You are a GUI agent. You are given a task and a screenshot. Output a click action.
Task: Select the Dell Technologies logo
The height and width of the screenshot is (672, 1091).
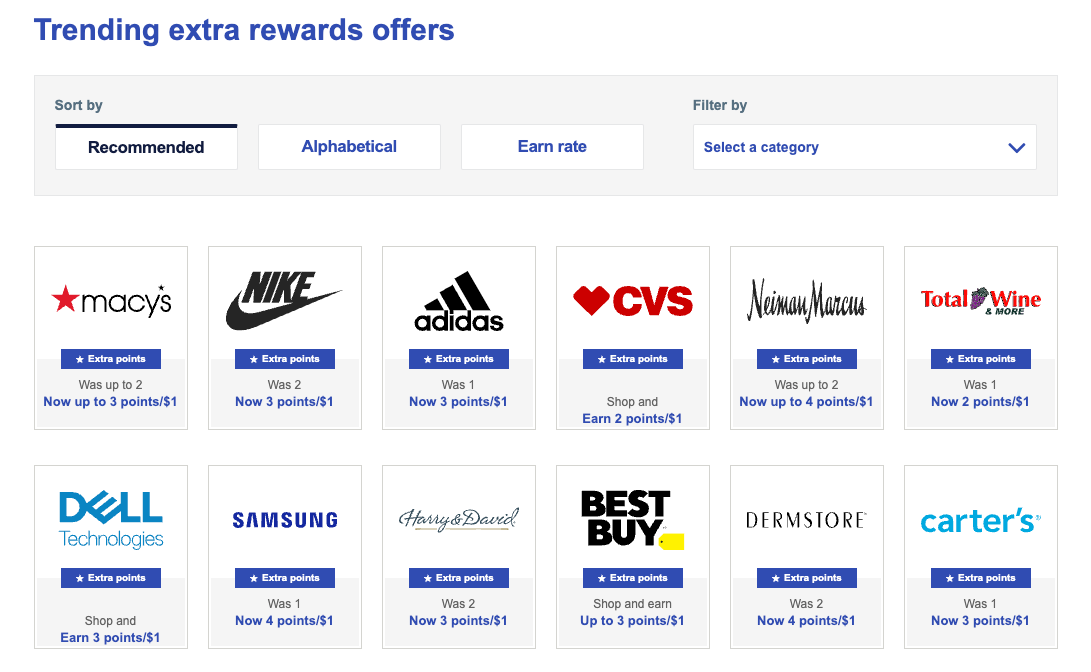coord(111,520)
